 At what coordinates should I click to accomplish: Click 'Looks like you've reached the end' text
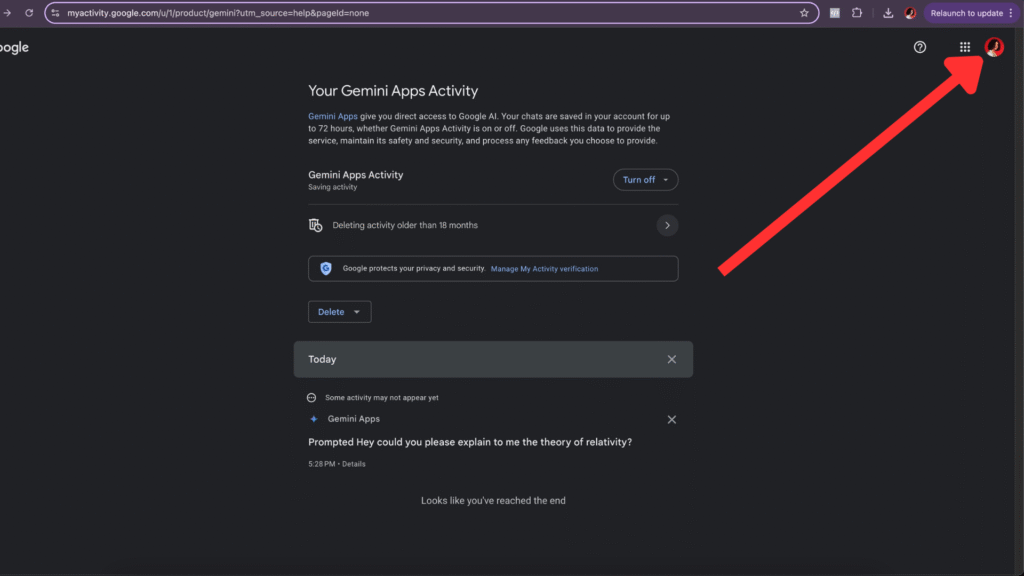[493, 501]
